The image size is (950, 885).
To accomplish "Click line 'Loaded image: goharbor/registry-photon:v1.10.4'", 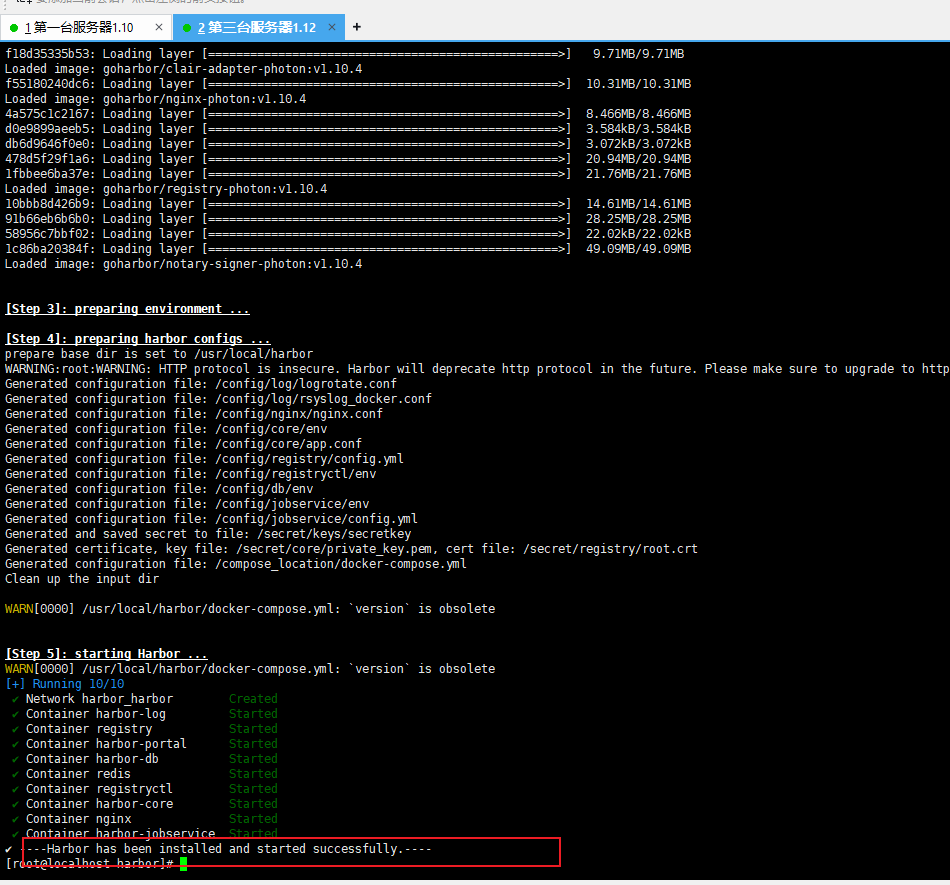I will point(166,189).
